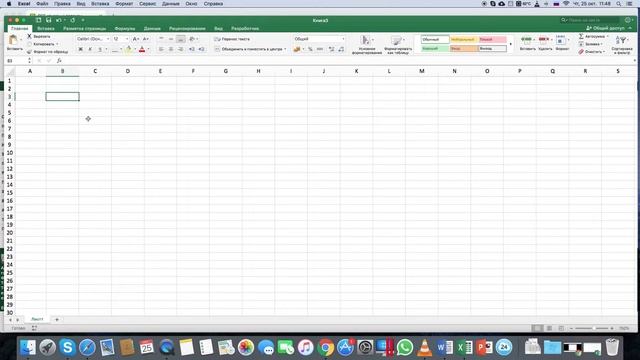The width and height of the screenshot is (640, 360).
Task: Click the add new sheet plus button
Action: pyautogui.click(x=57, y=320)
